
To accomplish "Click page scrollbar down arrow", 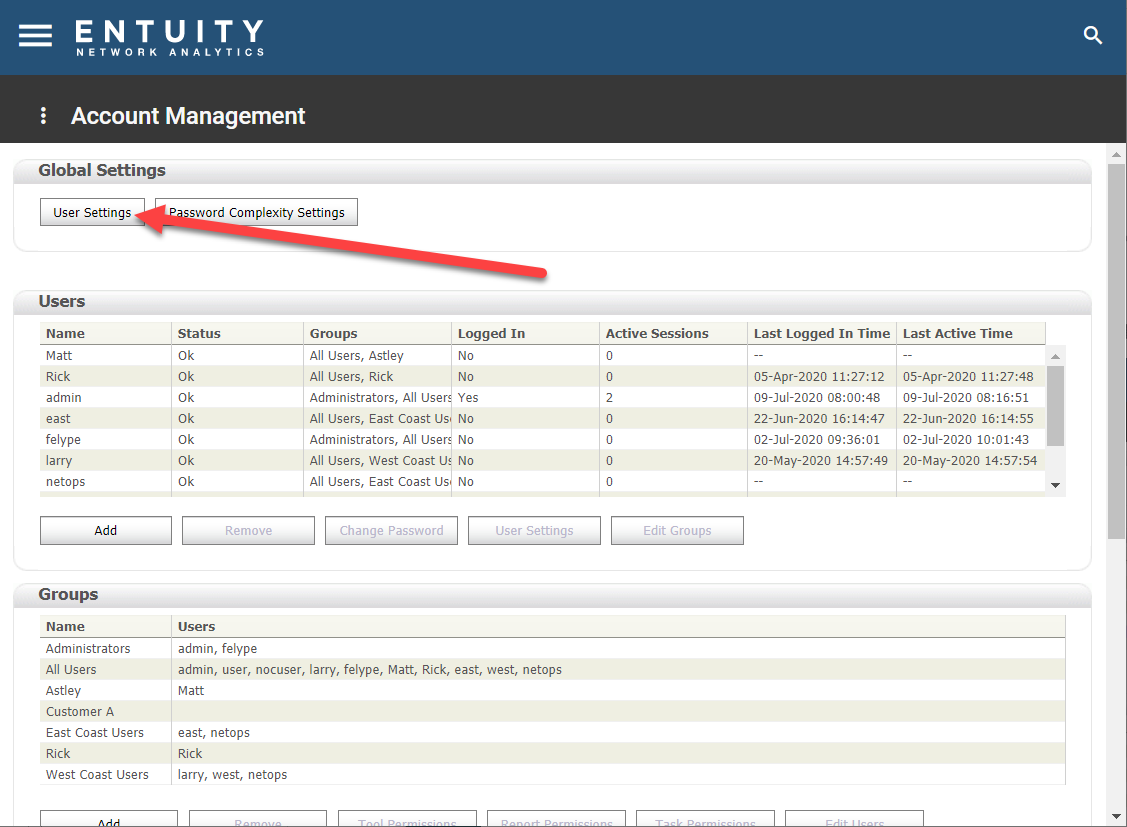I will point(1116,816).
